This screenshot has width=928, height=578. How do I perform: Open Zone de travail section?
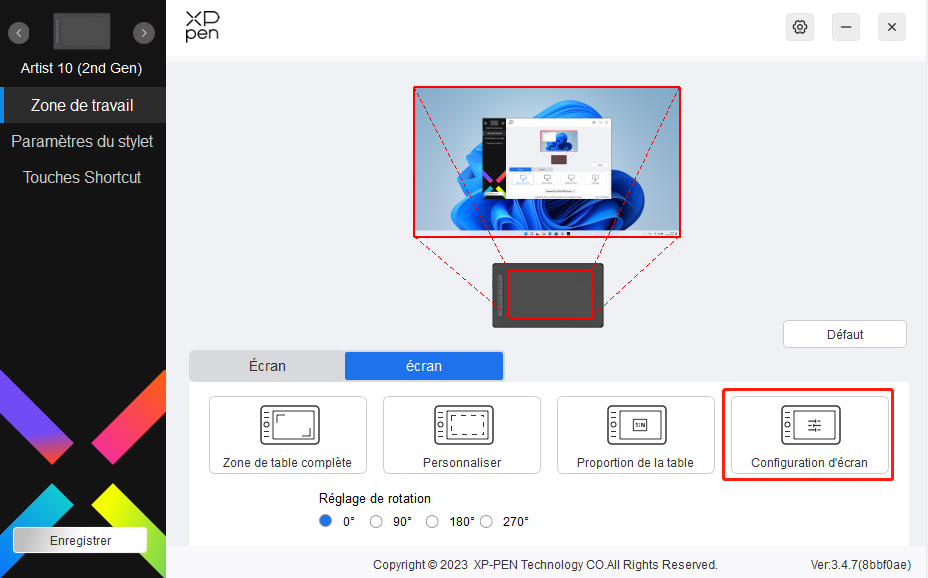pos(82,105)
